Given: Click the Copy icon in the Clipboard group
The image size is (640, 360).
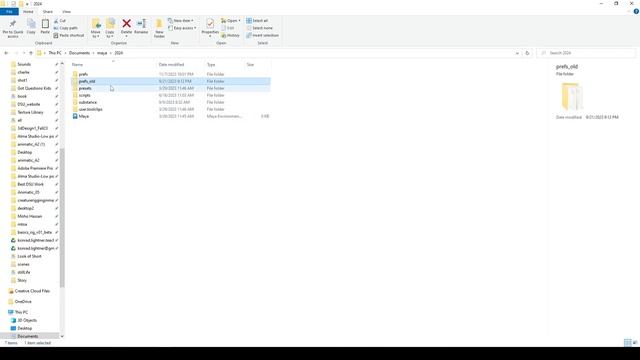Looking at the screenshot, I should point(31,24).
